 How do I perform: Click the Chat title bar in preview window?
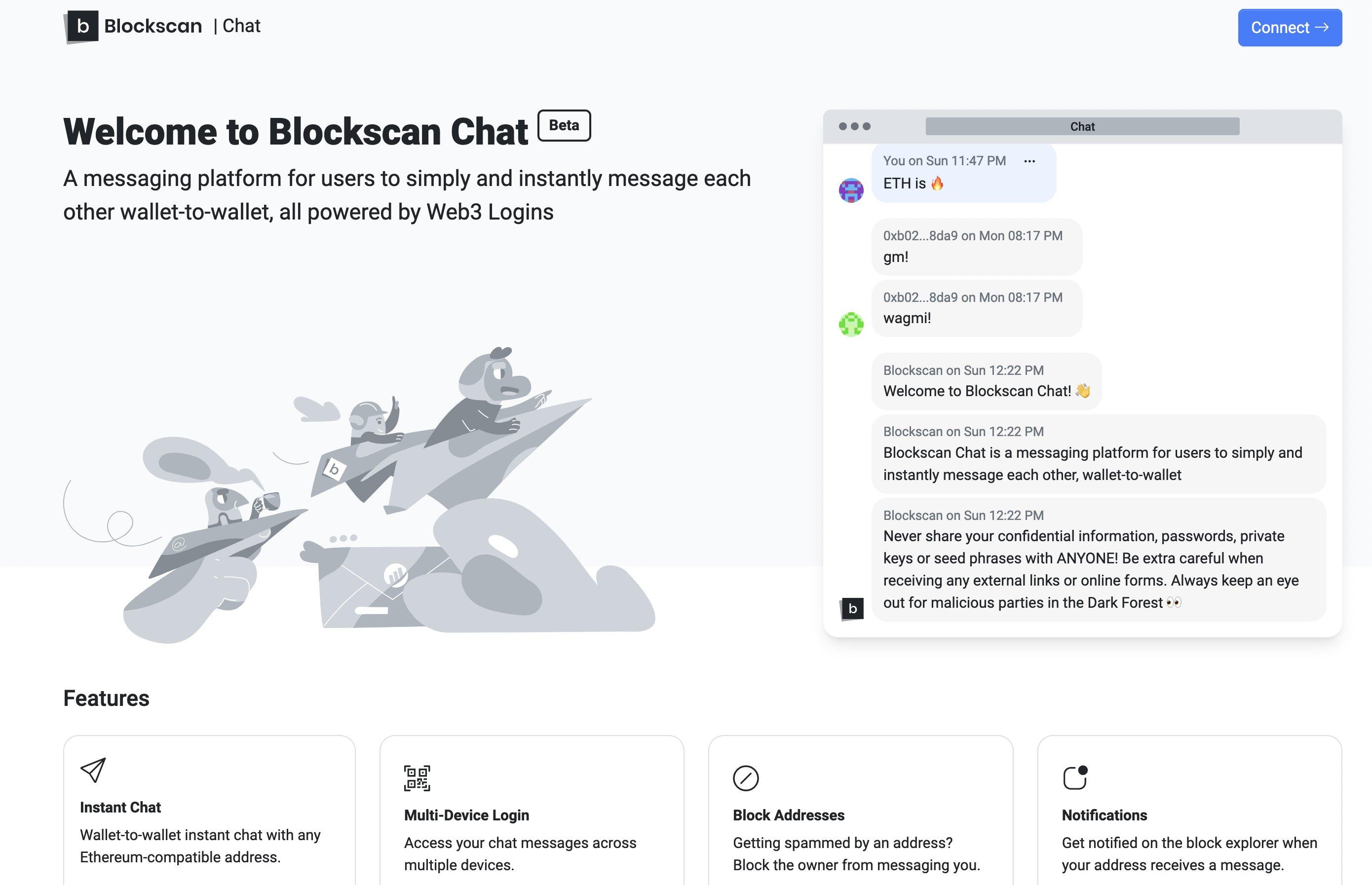1082,126
